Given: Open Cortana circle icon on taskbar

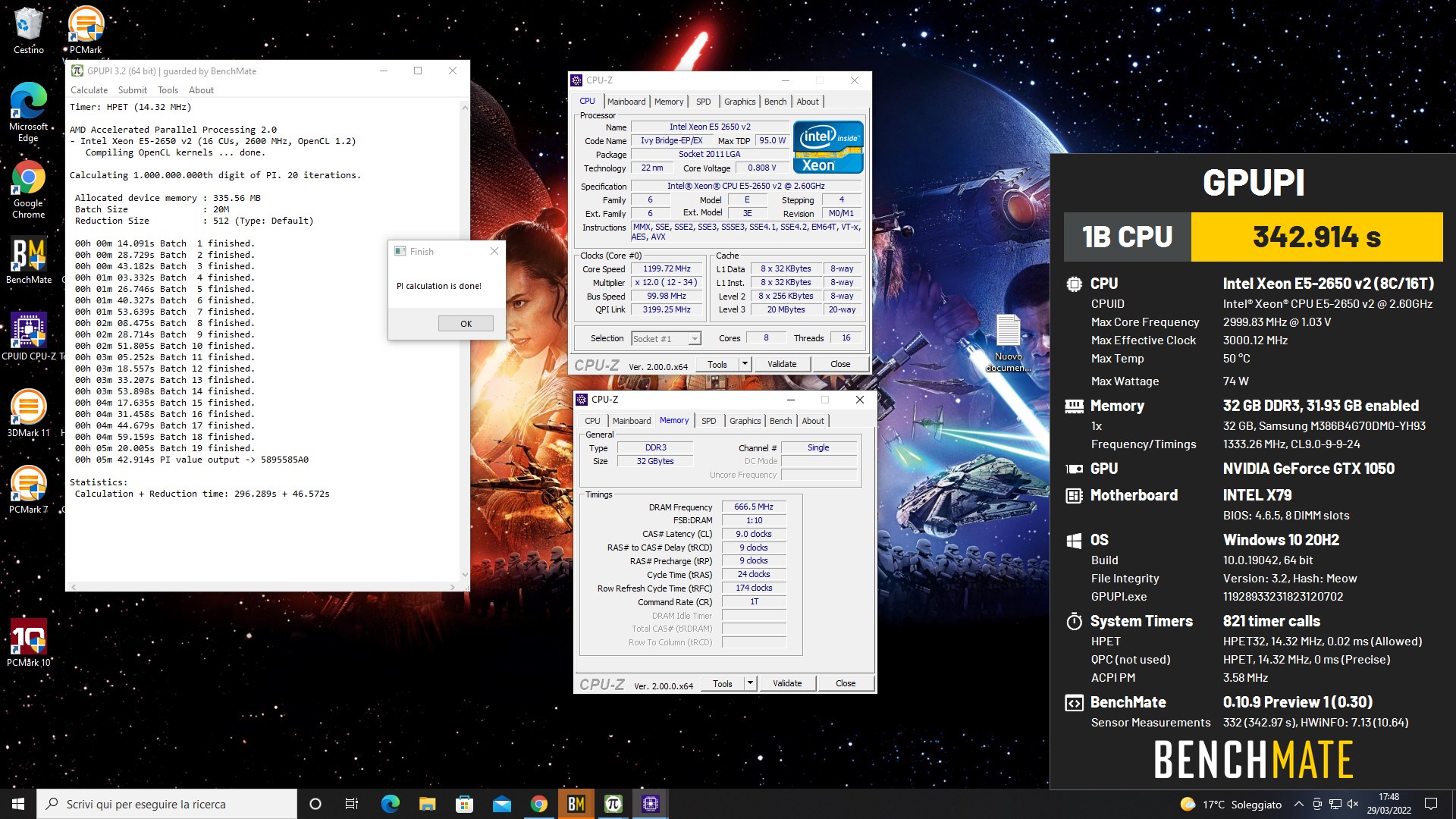Looking at the screenshot, I should [x=315, y=804].
